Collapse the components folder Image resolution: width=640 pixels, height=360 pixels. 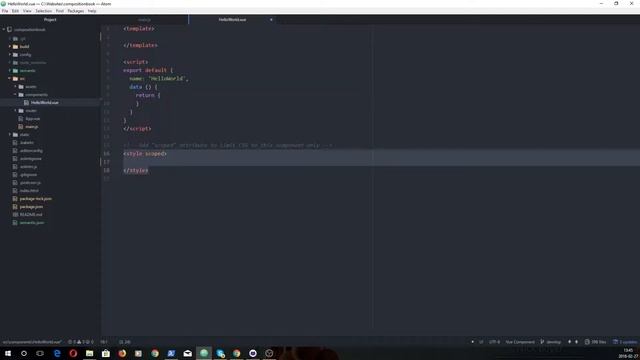(16, 95)
